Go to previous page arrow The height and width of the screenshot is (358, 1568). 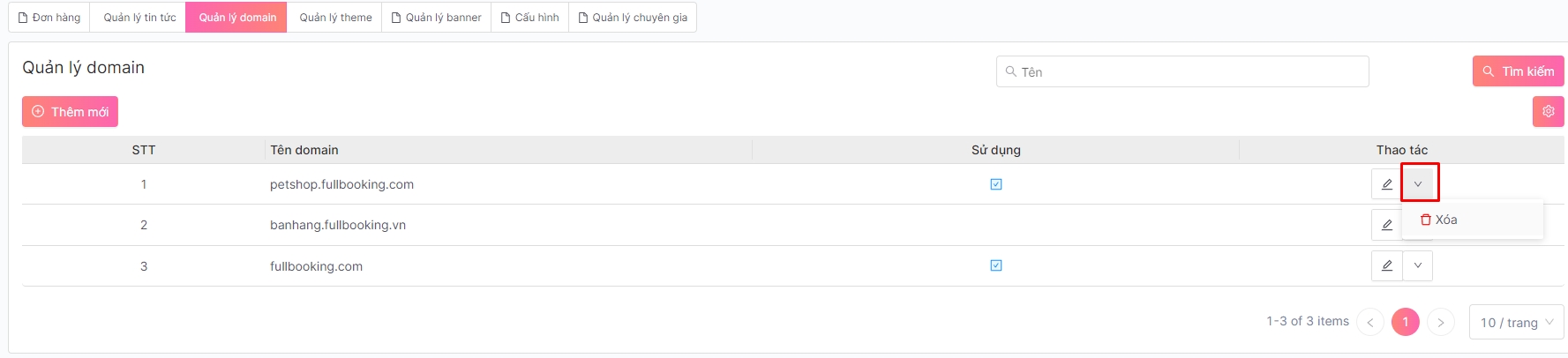pos(1369,323)
